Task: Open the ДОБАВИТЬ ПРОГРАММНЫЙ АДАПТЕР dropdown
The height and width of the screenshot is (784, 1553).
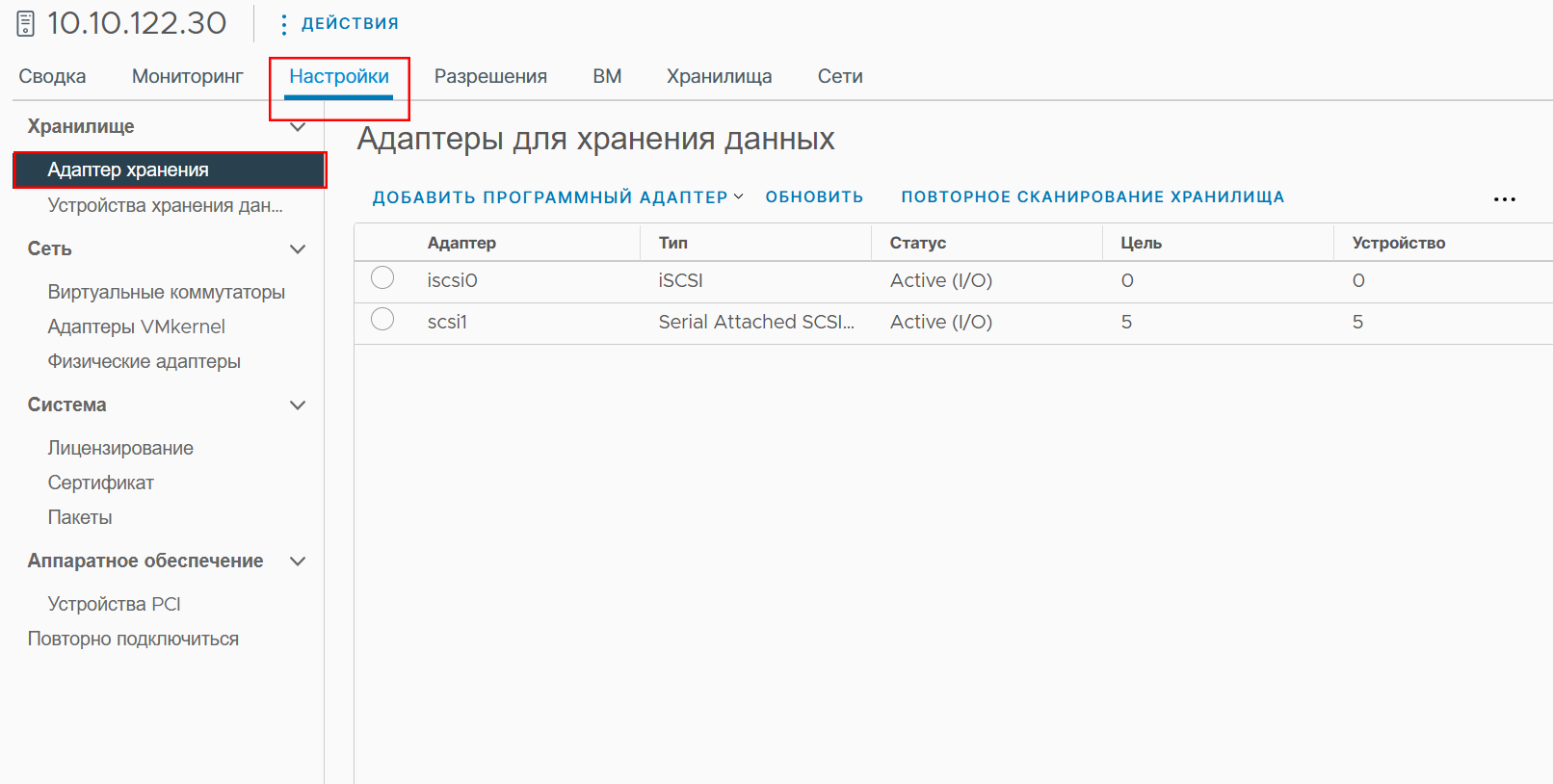Action: click(x=558, y=197)
